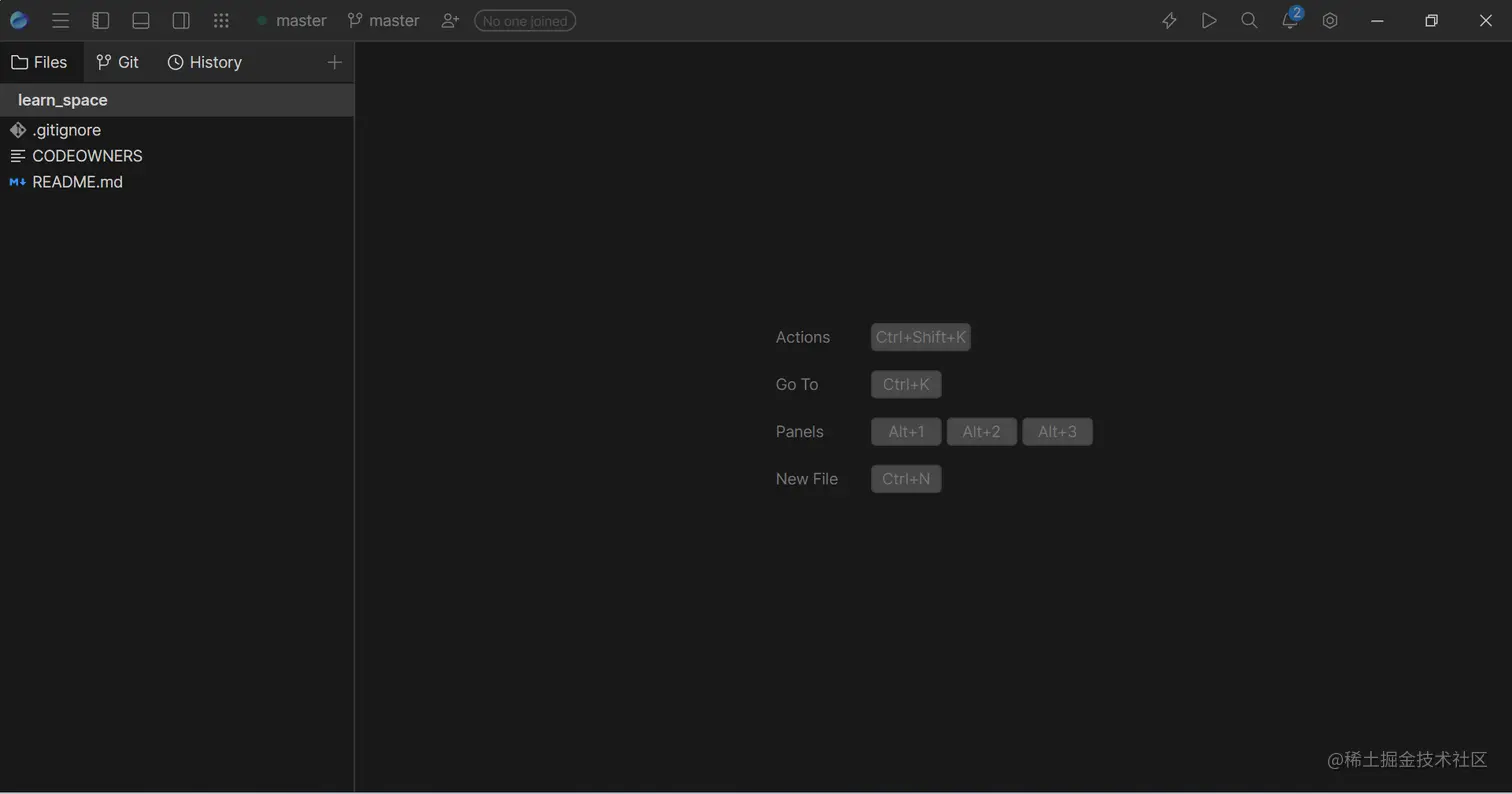Open search using the magnifier icon
The height and width of the screenshot is (794, 1512).
tap(1248, 20)
